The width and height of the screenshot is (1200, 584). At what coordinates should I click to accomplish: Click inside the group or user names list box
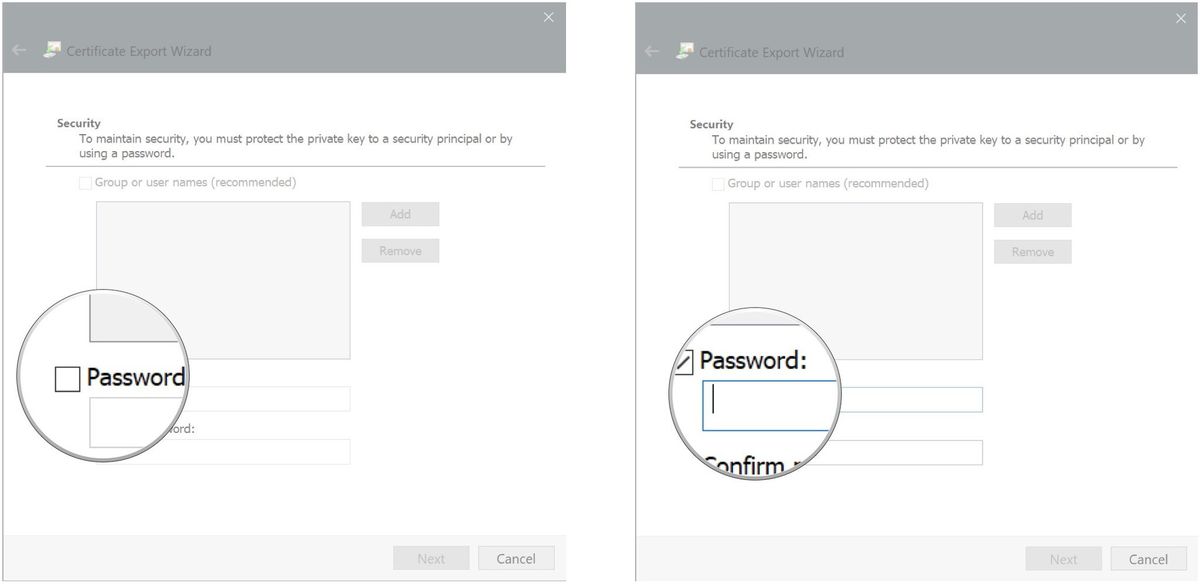[222, 278]
